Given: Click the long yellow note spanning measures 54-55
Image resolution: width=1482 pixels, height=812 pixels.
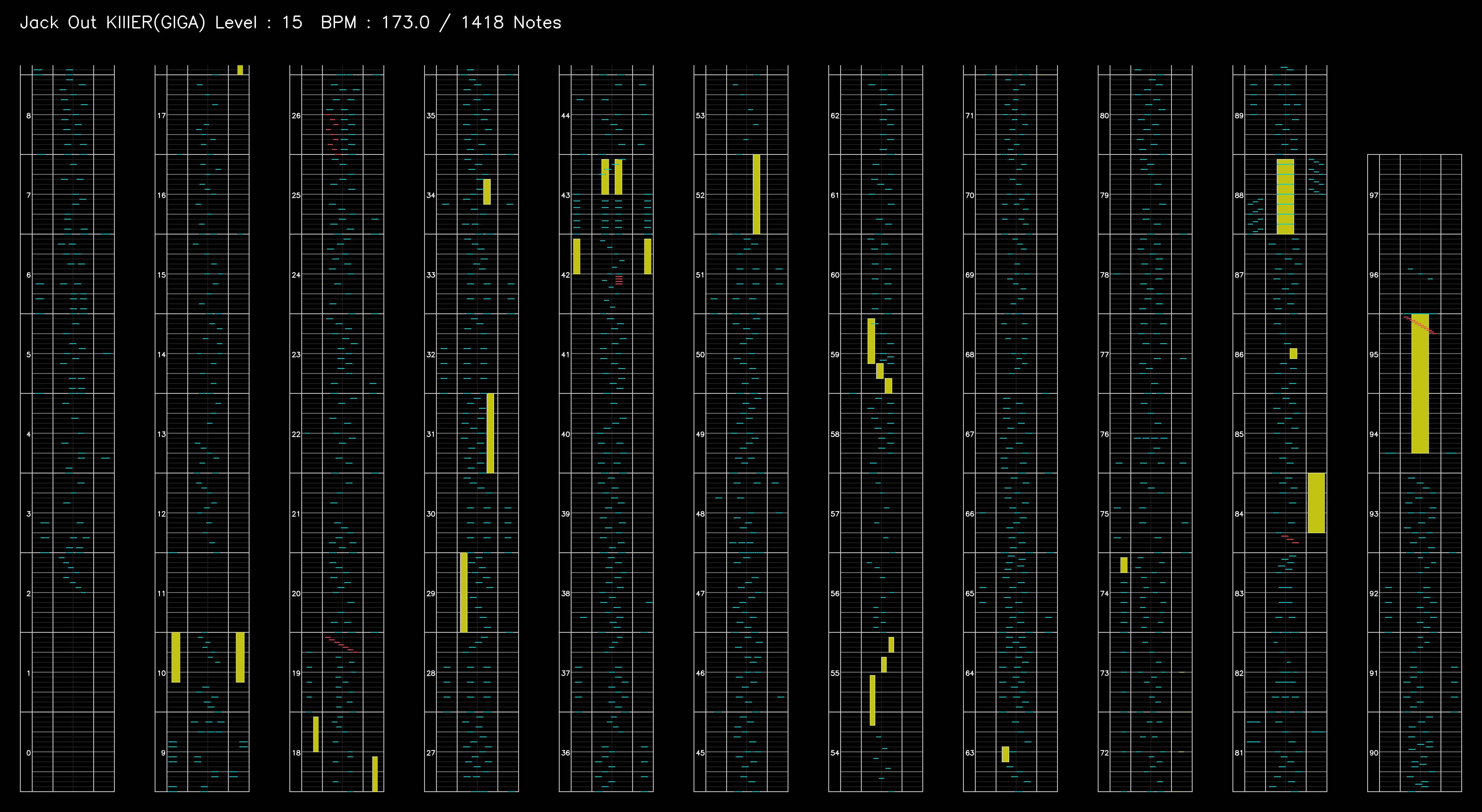Looking at the screenshot, I should (x=872, y=701).
